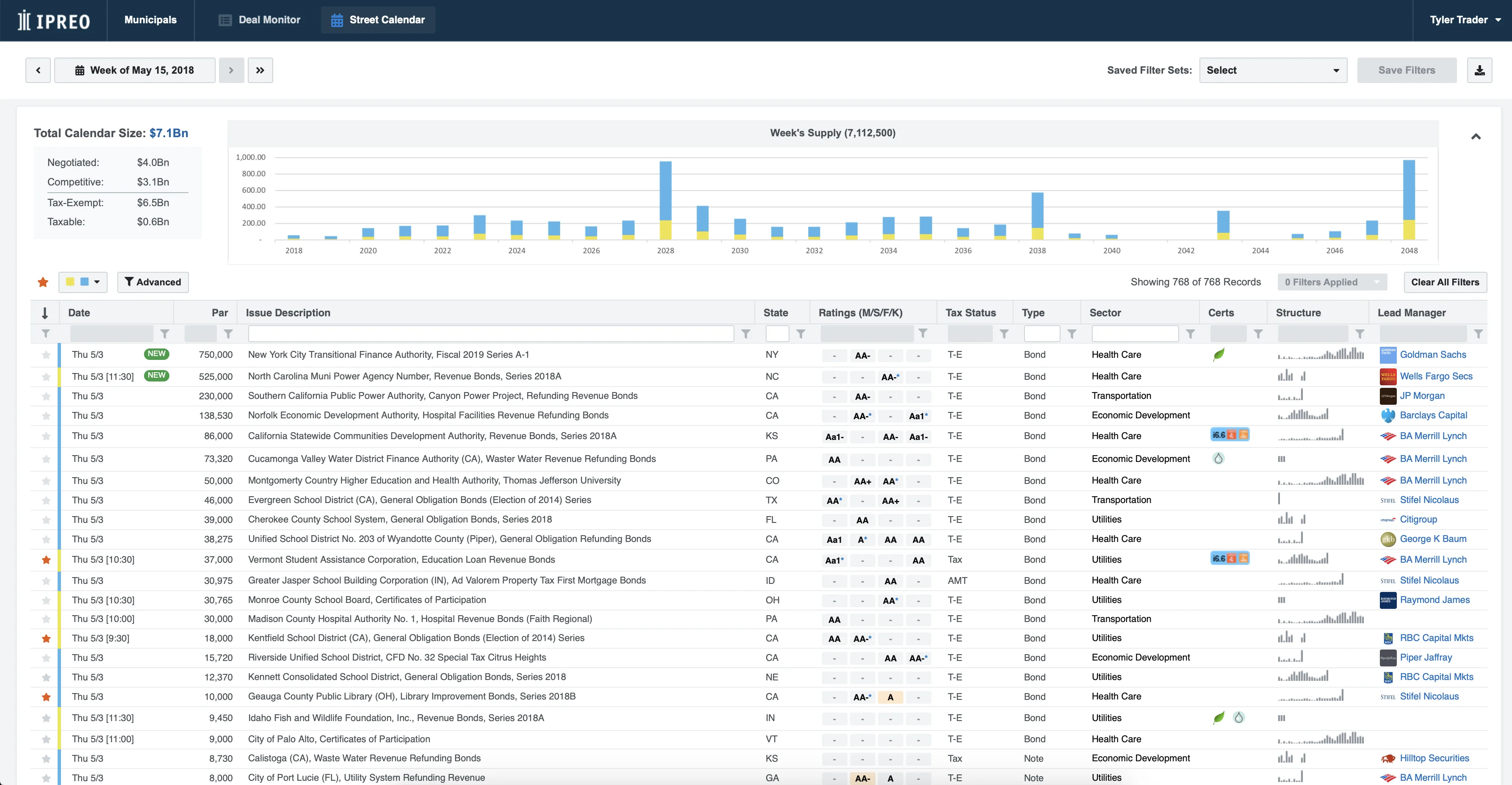Click the fast-forward double chevron button

click(260, 70)
